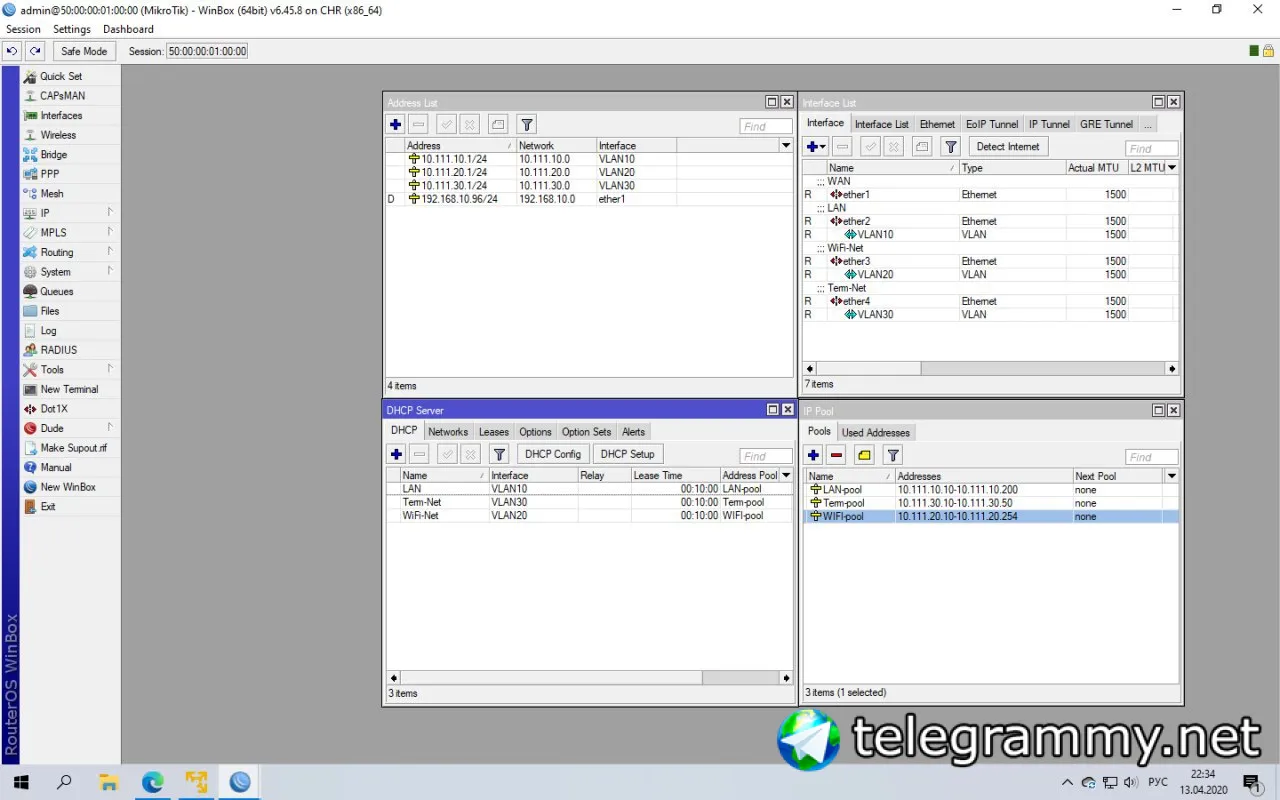Toggle Safe Mode
The width and height of the screenshot is (1280, 800).
coord(84,51)
